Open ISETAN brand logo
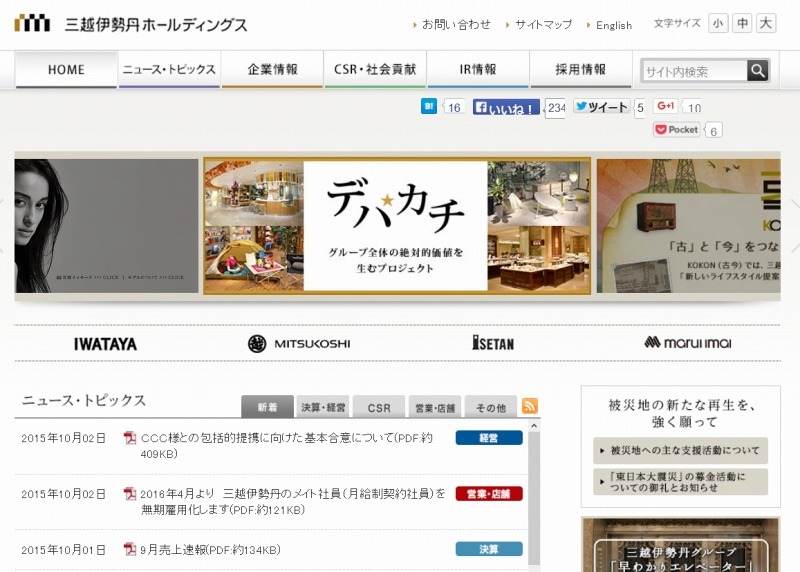800x572 pixels. (493, 343)
